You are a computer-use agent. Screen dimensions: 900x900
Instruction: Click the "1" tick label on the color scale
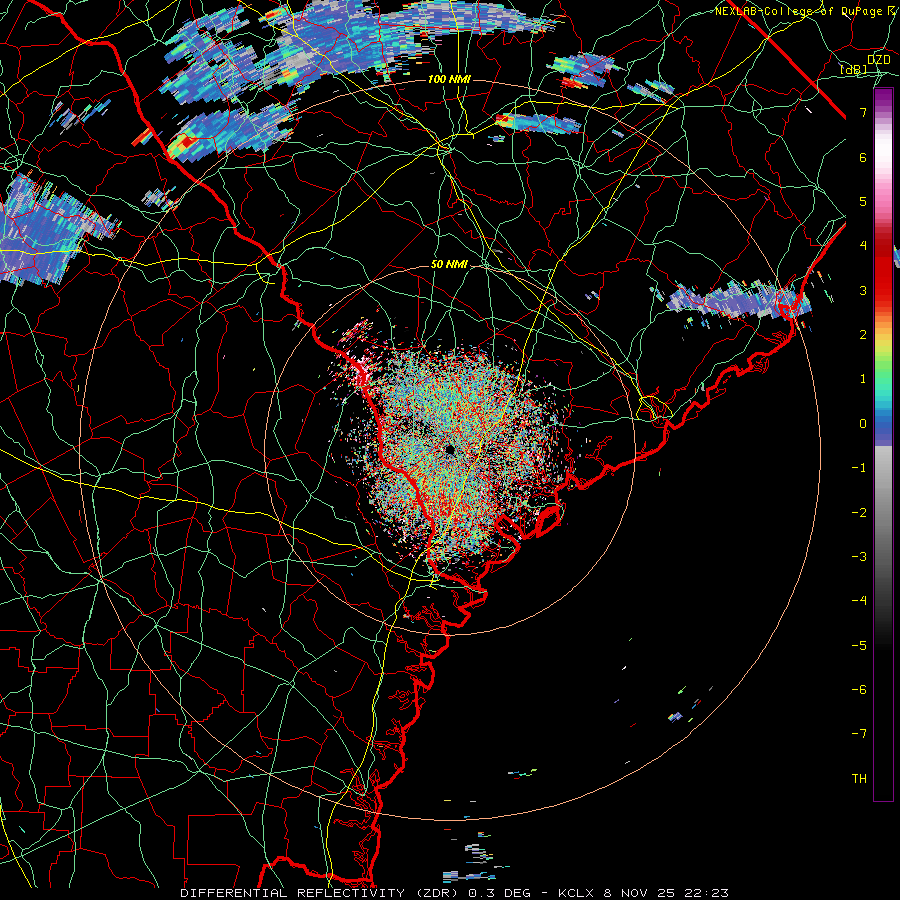pyautogui.click(x=863, y=379)
